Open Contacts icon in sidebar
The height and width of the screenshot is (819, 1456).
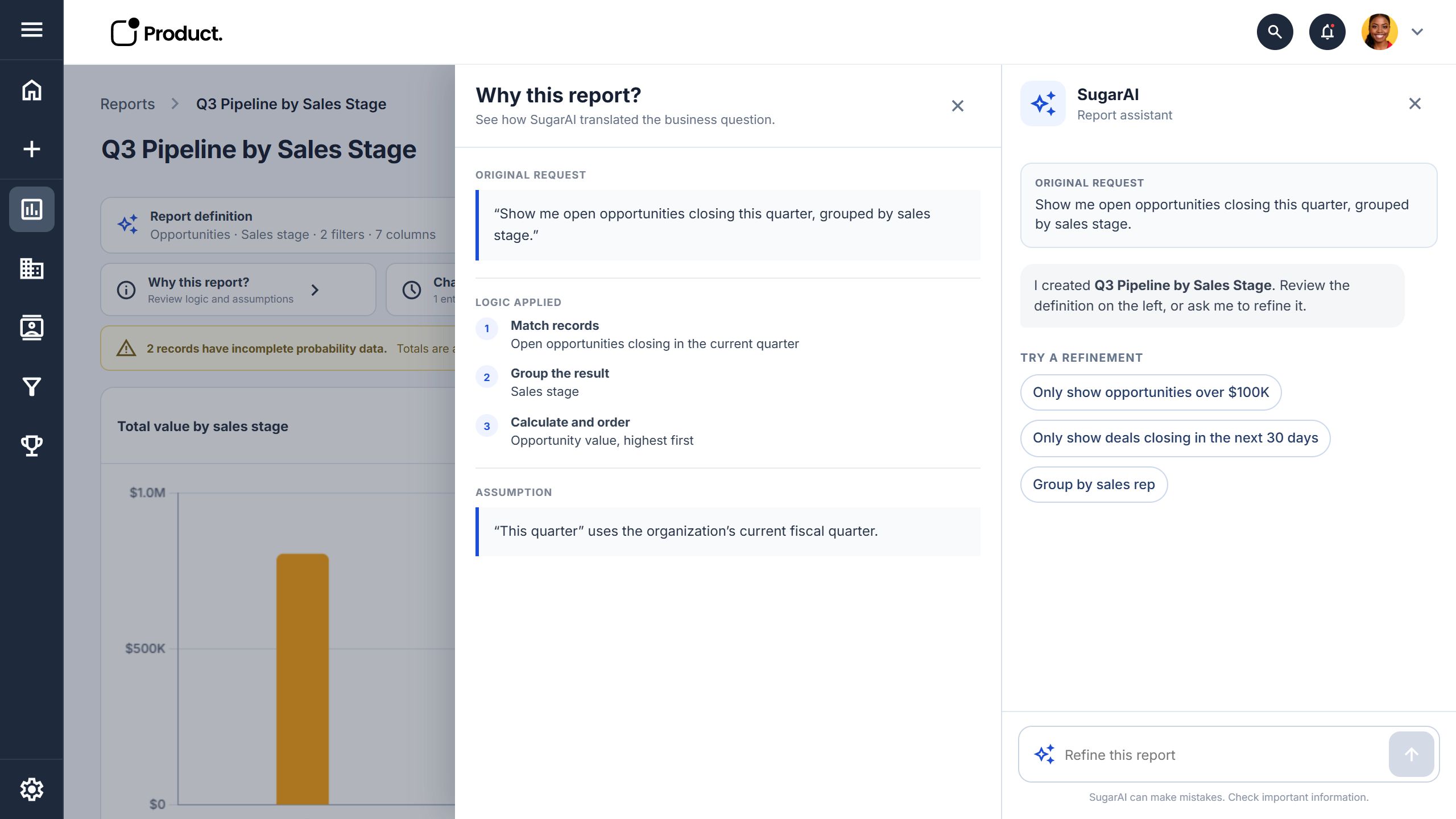[x=32, y=328]
